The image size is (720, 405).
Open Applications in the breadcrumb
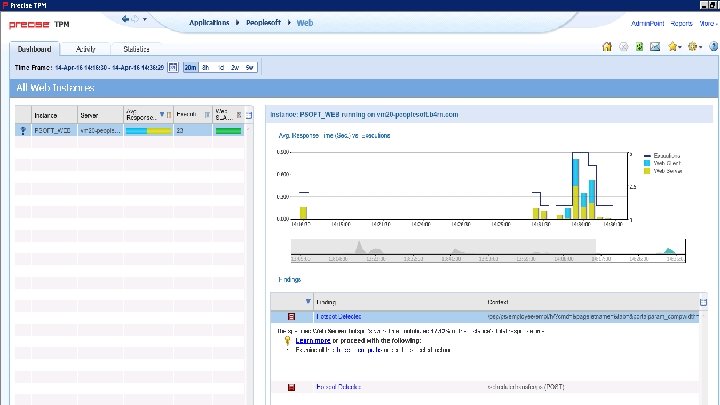click(209, 22)
